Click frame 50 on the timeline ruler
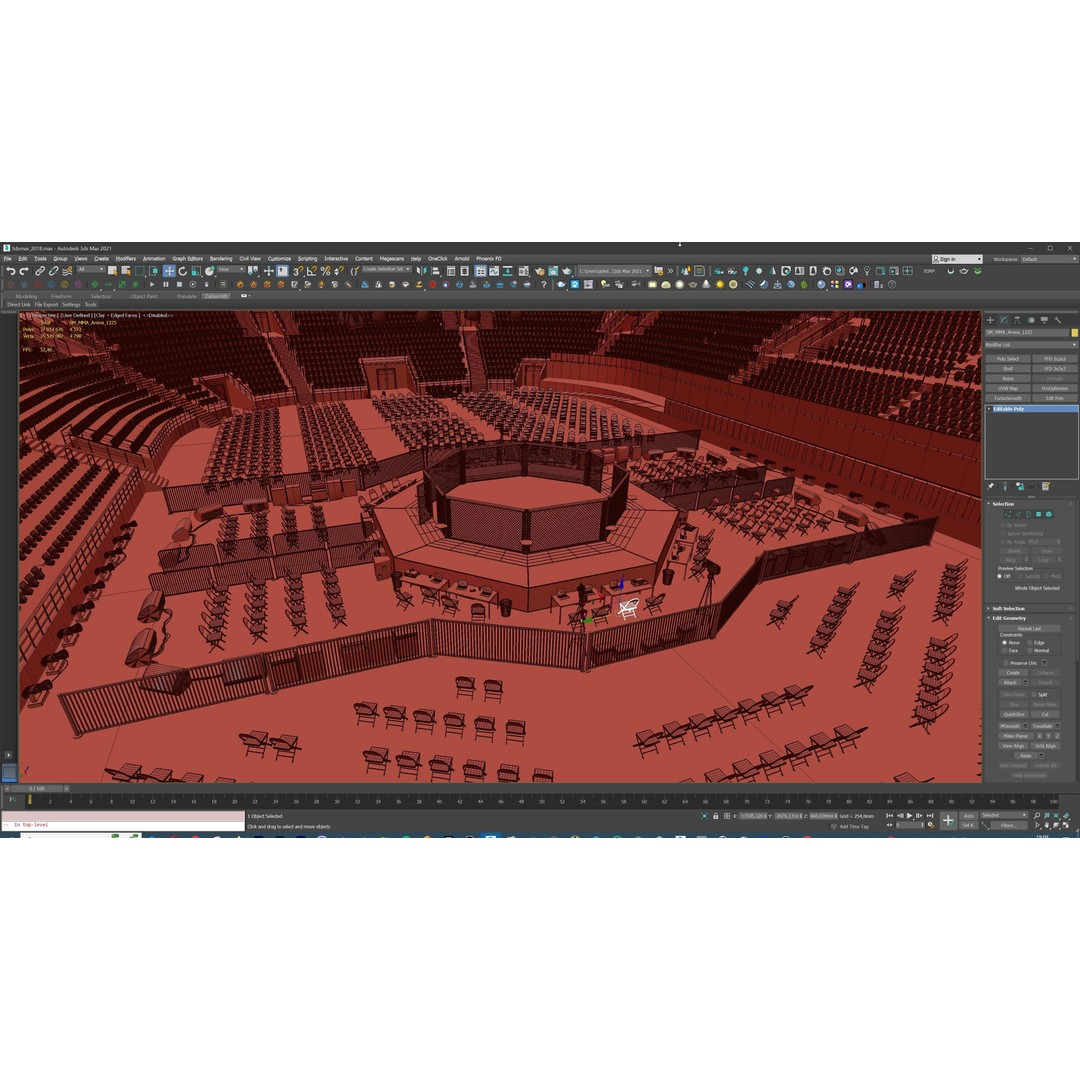 [541, 801]
